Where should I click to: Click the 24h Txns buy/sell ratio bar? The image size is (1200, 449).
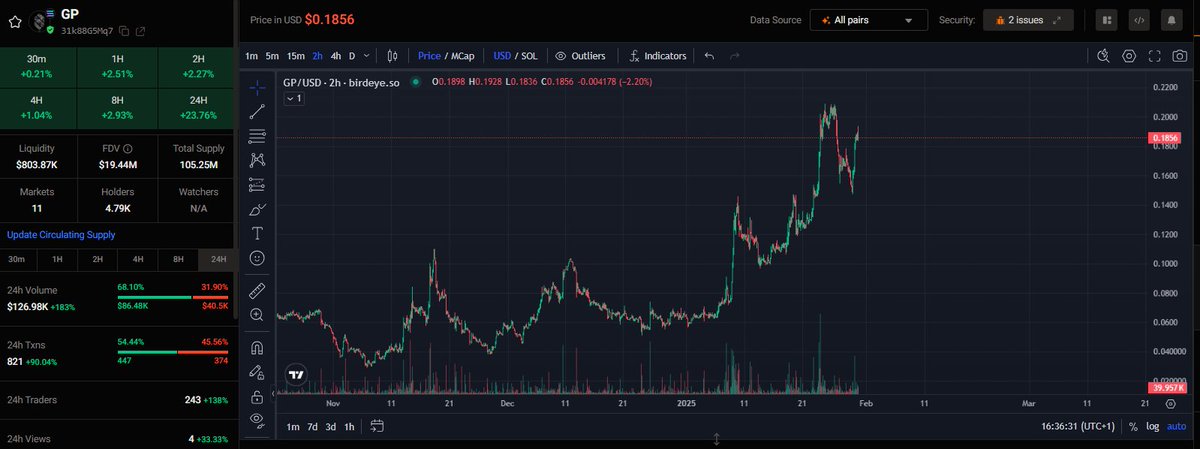pyautogui.click(x=173, y=351)
